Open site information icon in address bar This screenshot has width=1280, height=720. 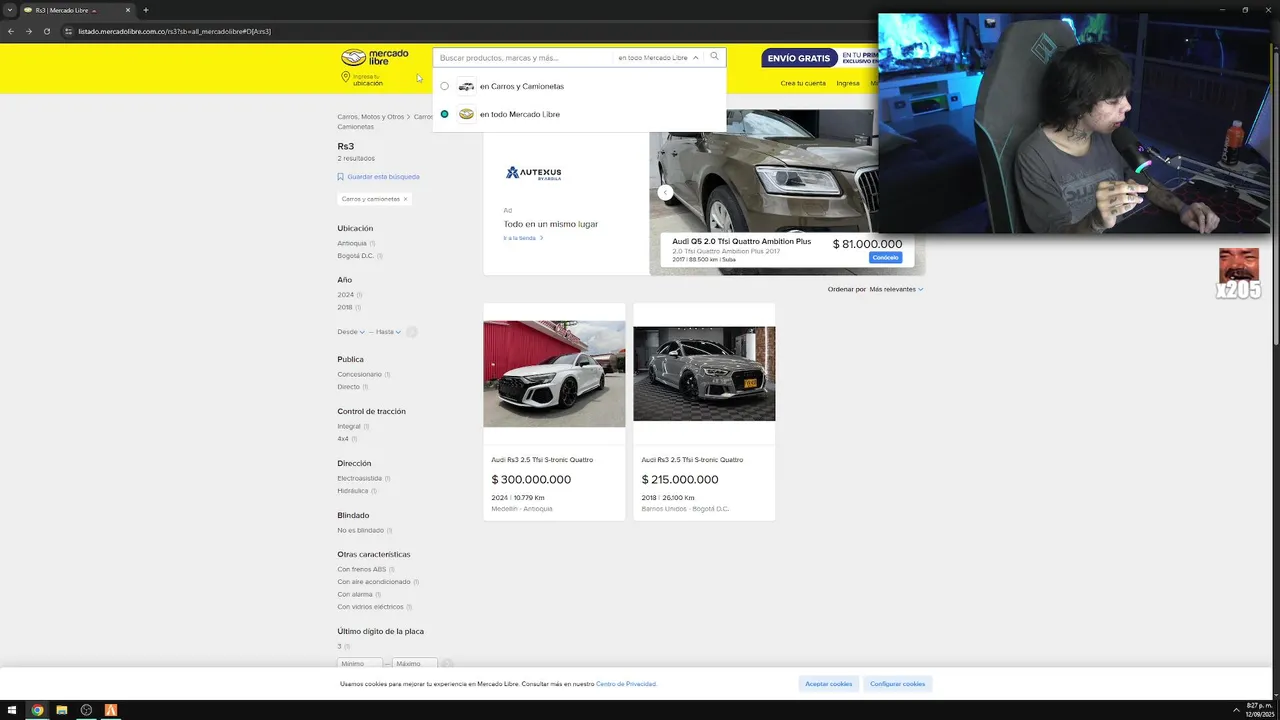(68, 31)
